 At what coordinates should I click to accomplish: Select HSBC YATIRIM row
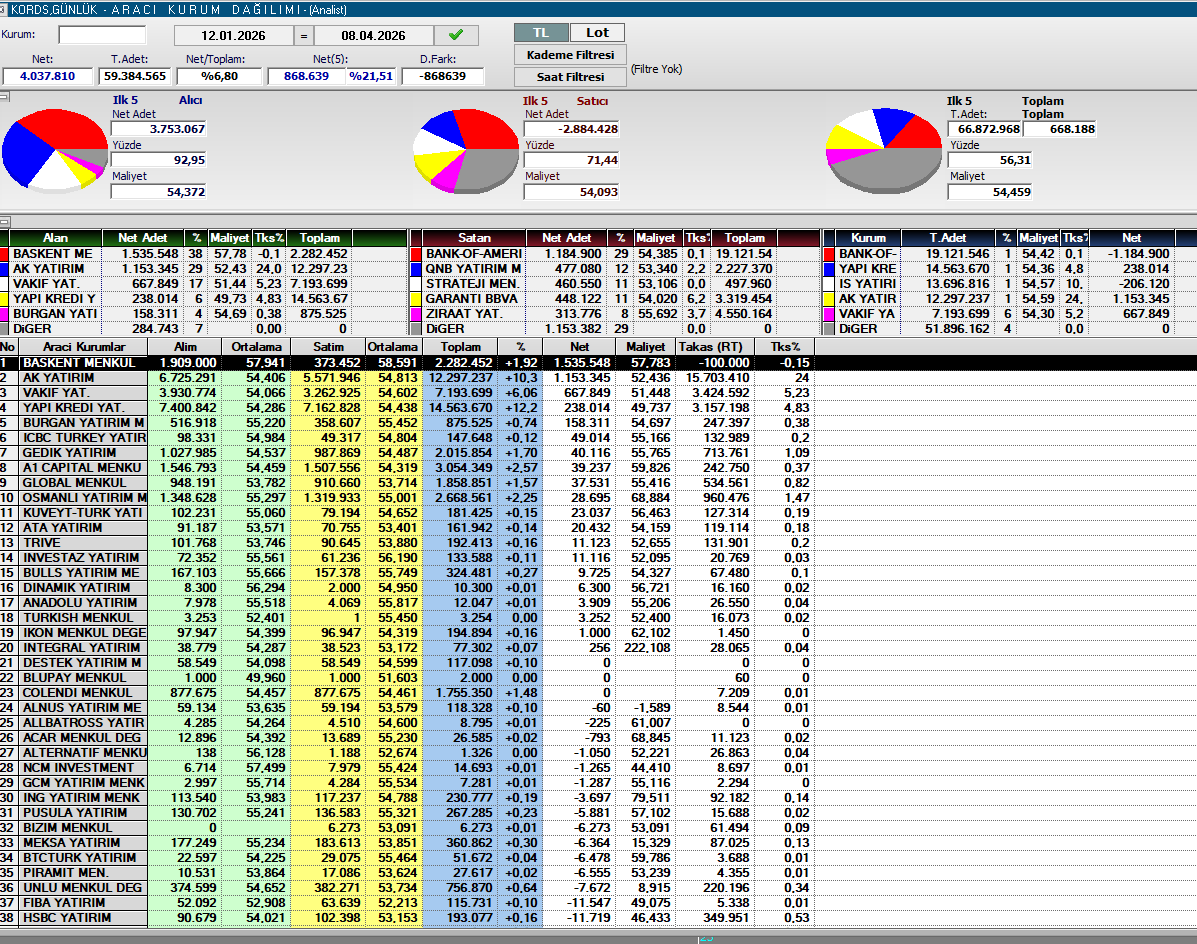point(407,918)
